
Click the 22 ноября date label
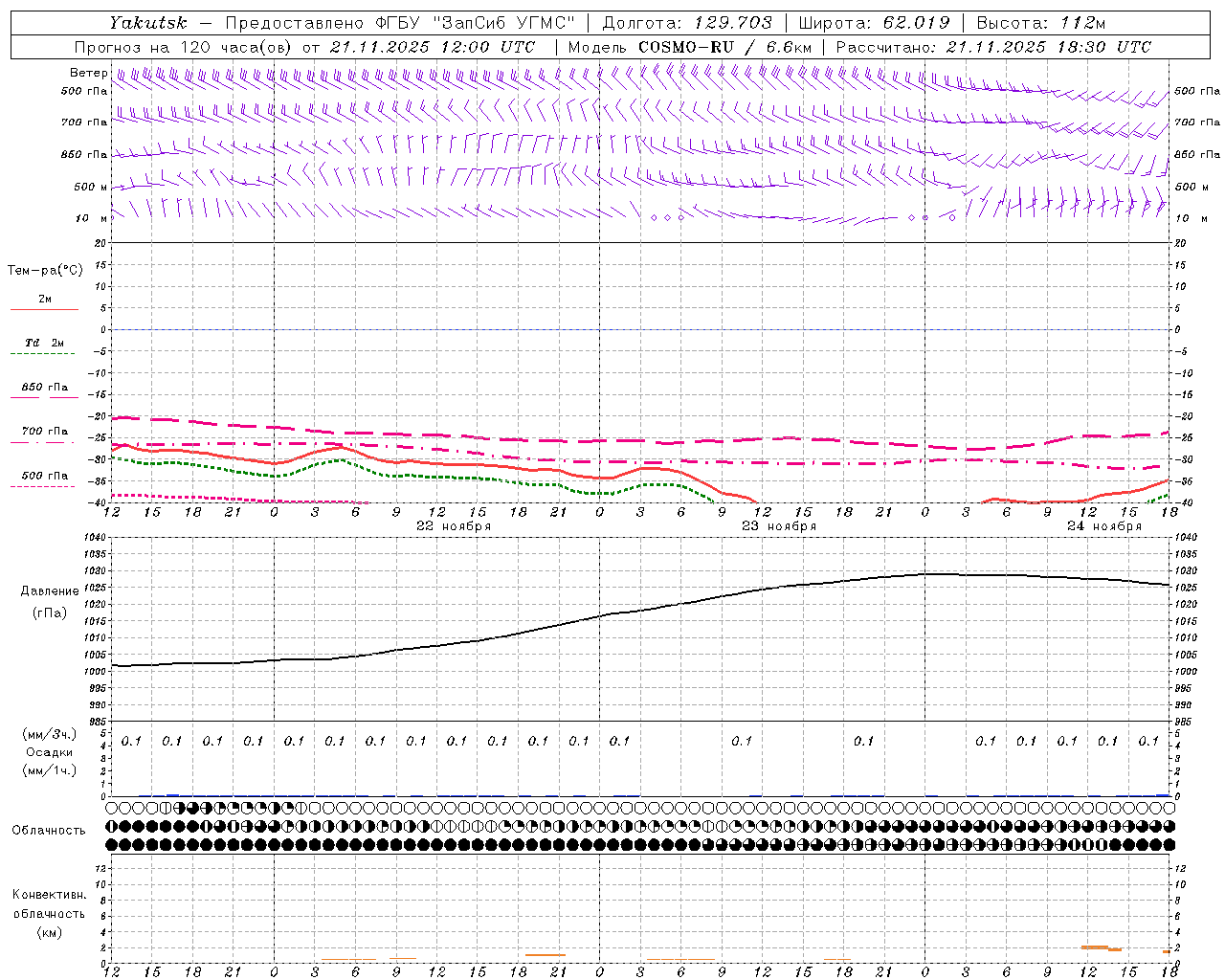[453, 526]
